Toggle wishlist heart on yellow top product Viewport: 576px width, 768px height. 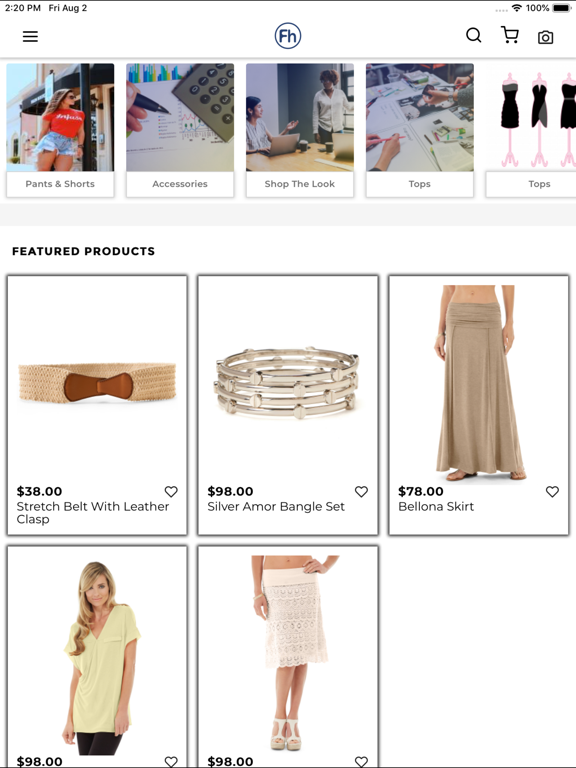[x=171, y=761]
